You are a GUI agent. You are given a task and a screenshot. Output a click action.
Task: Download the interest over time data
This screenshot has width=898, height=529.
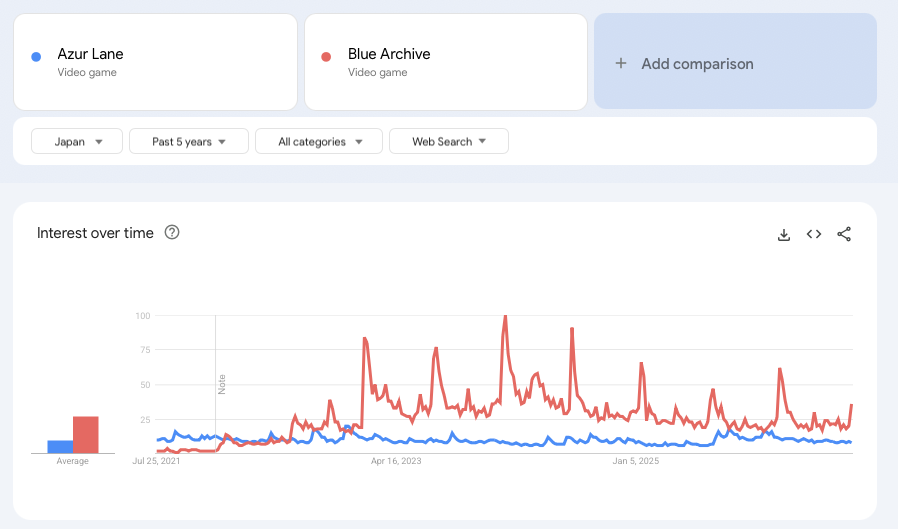tap(784, 235)
